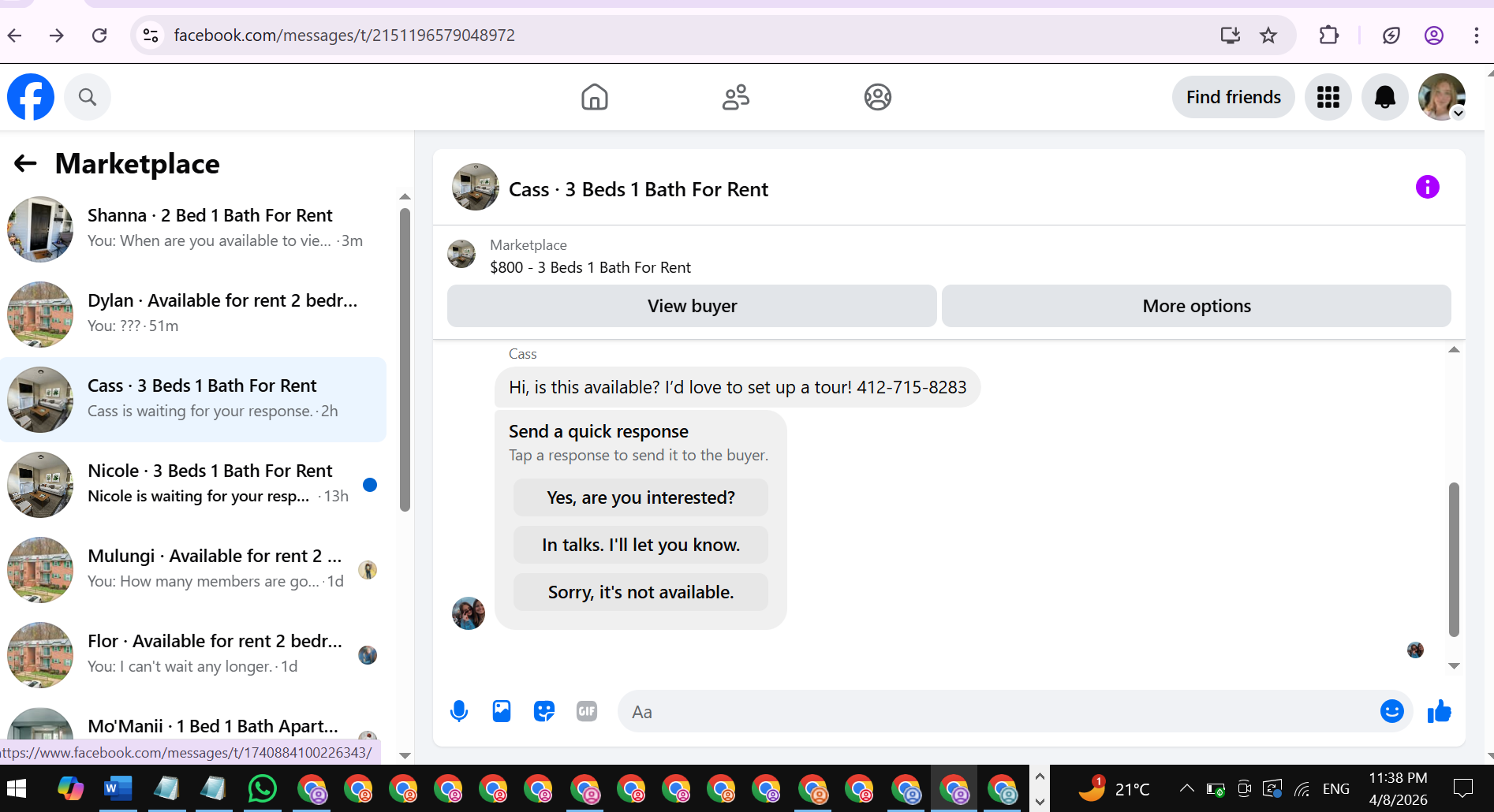Open the Facebook logo home link

(x=31, y=97)
